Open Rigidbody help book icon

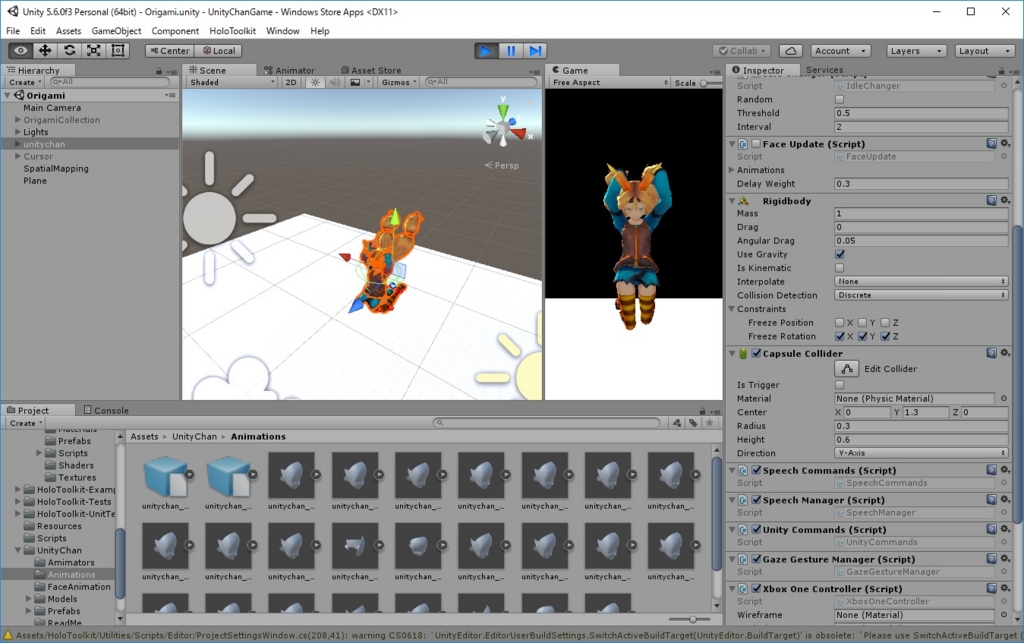click(991, 200)
